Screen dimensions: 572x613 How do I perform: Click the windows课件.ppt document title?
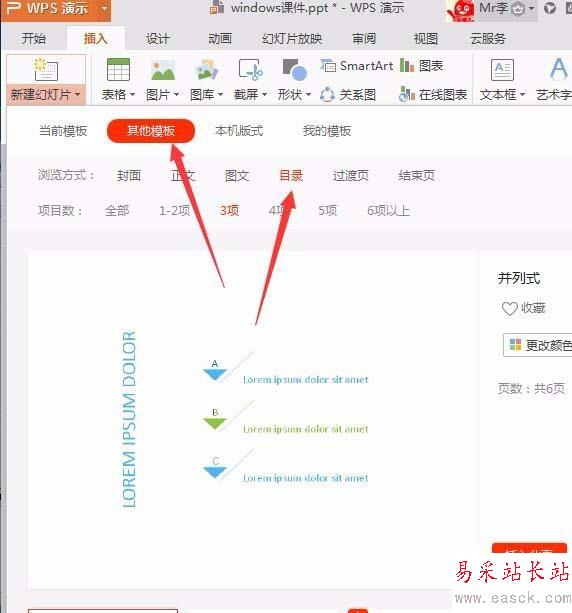click(280, 8)
